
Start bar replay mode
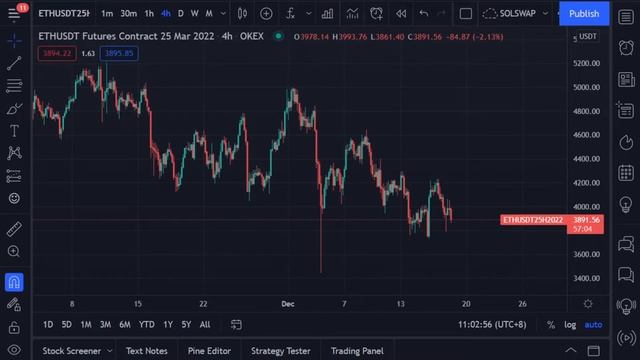(x=401, y=14)
